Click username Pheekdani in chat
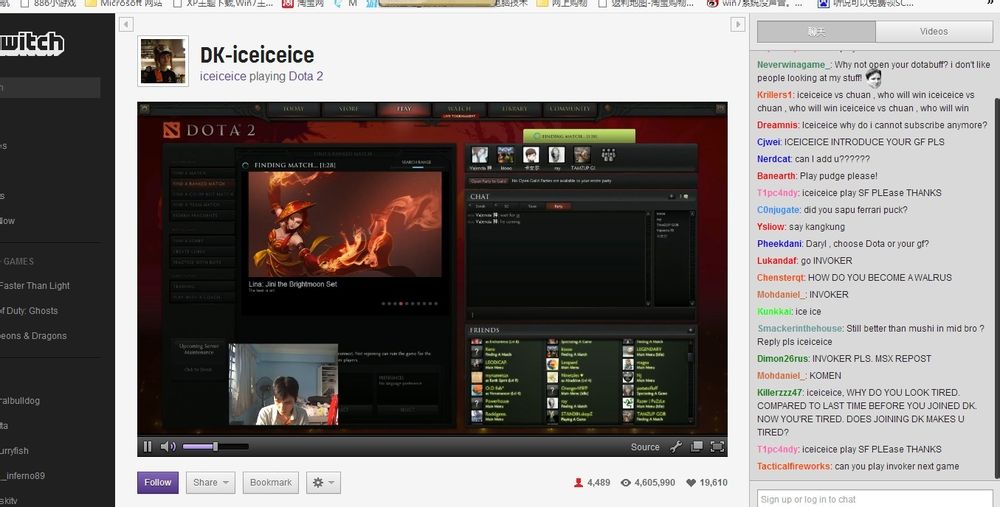This screenshot has width=1000, height=507. tap(779, 244)
